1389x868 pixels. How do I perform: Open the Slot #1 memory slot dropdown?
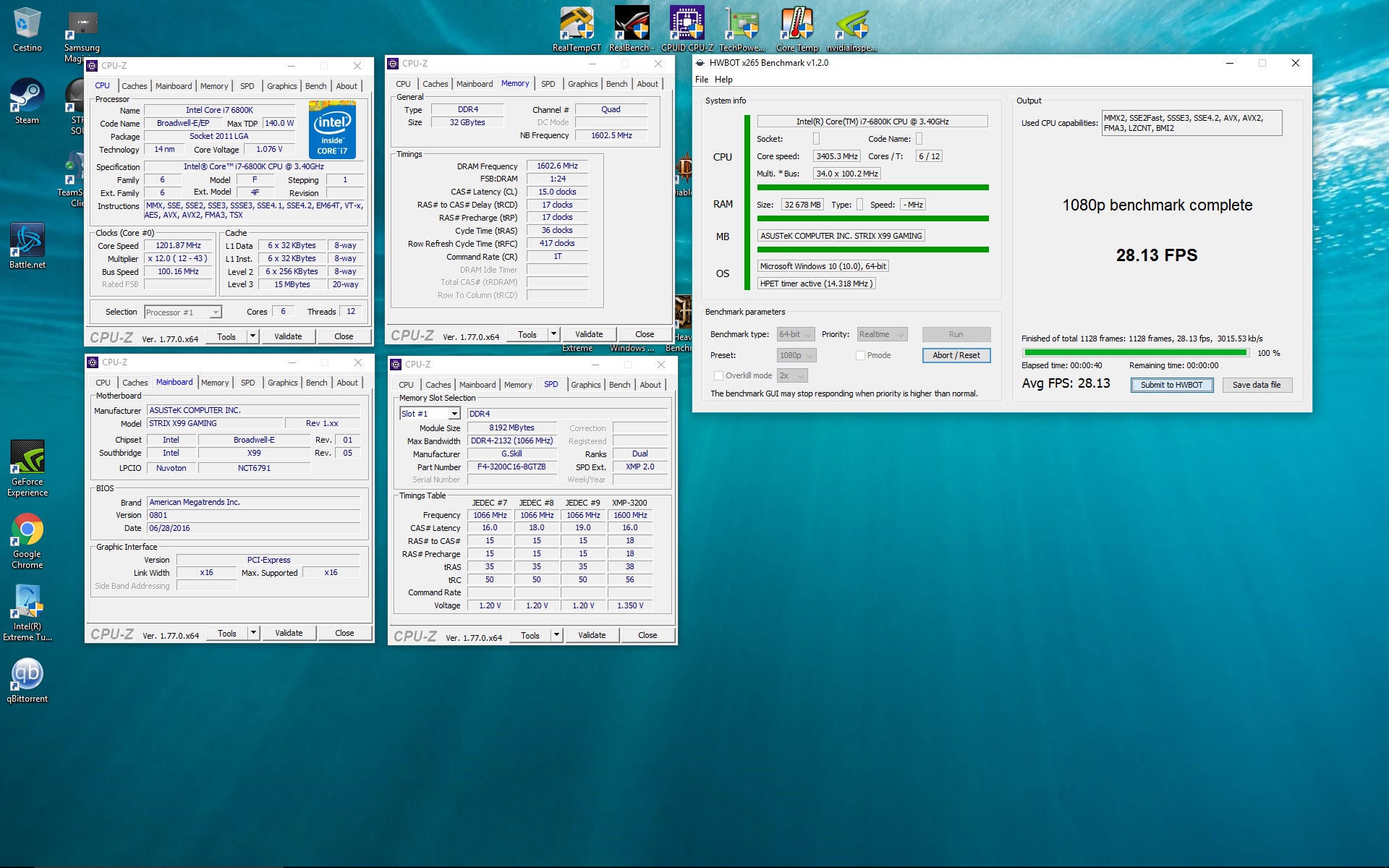point(430,414)
